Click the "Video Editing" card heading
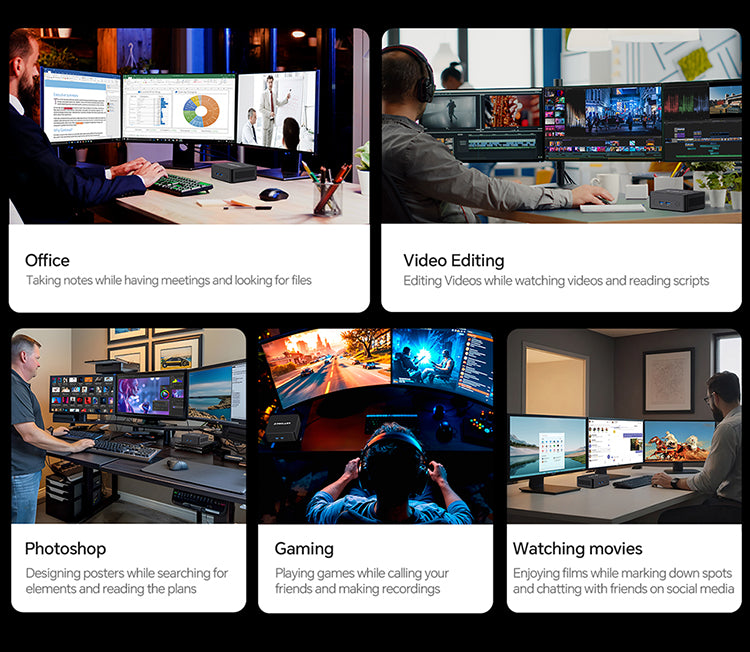 pos(452,260)
